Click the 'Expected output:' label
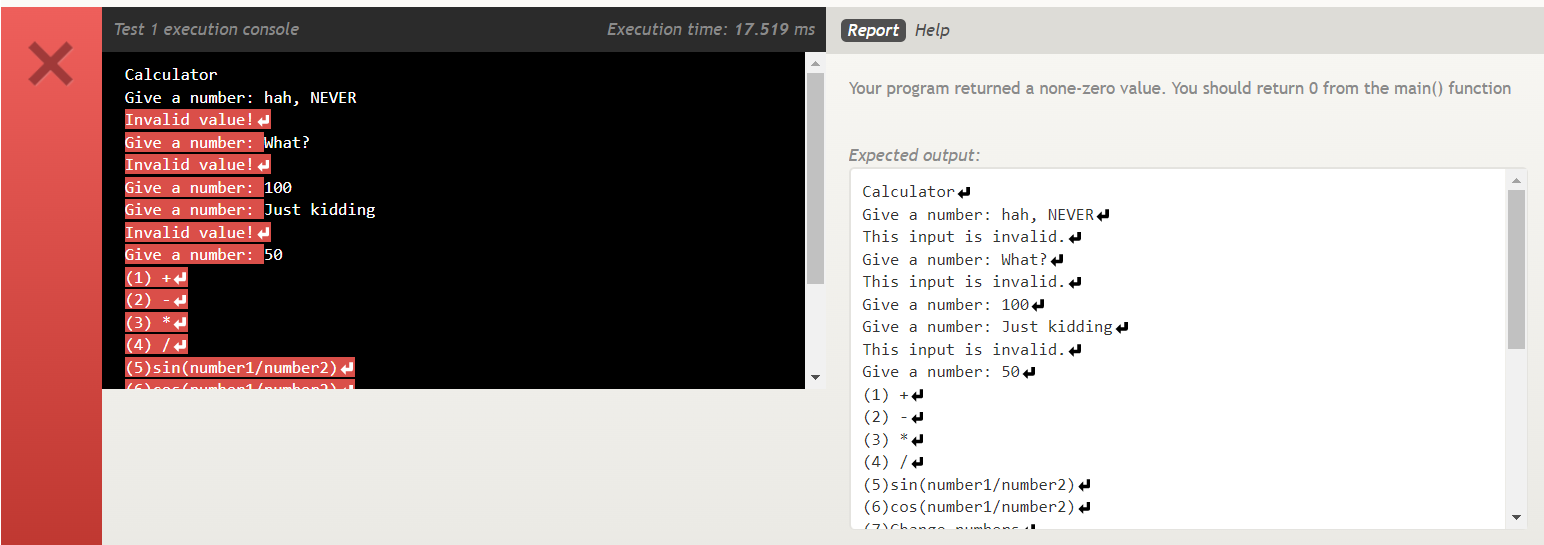The width and height of the screenshot is (1544, 545). (x=914, y=155)
